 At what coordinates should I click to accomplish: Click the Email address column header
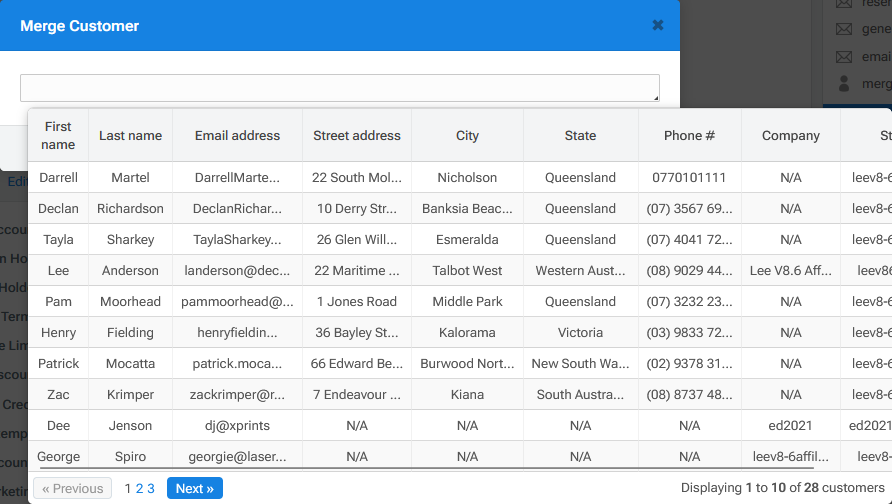(237, 135)
